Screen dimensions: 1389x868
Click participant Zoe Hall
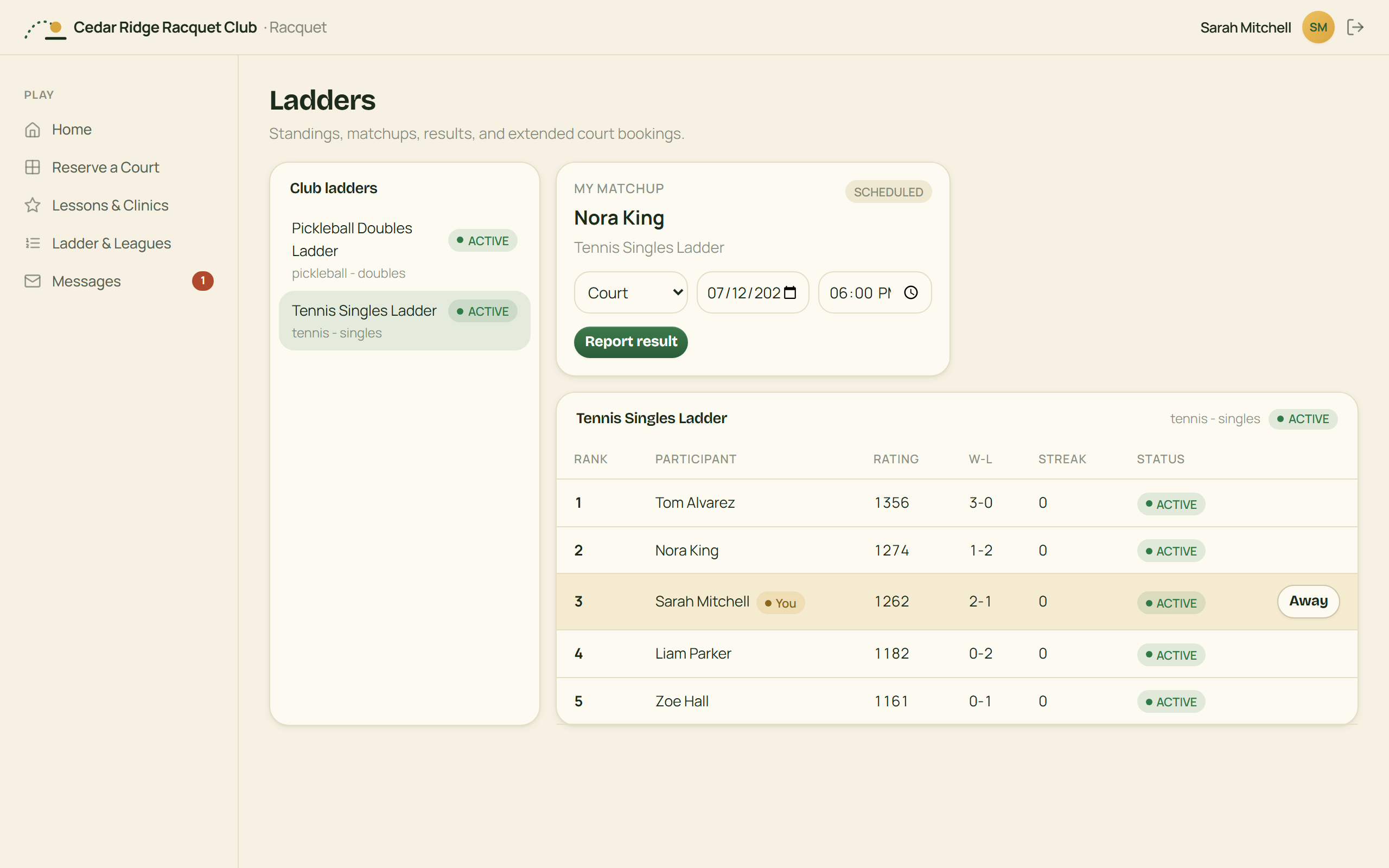[682, 701]
